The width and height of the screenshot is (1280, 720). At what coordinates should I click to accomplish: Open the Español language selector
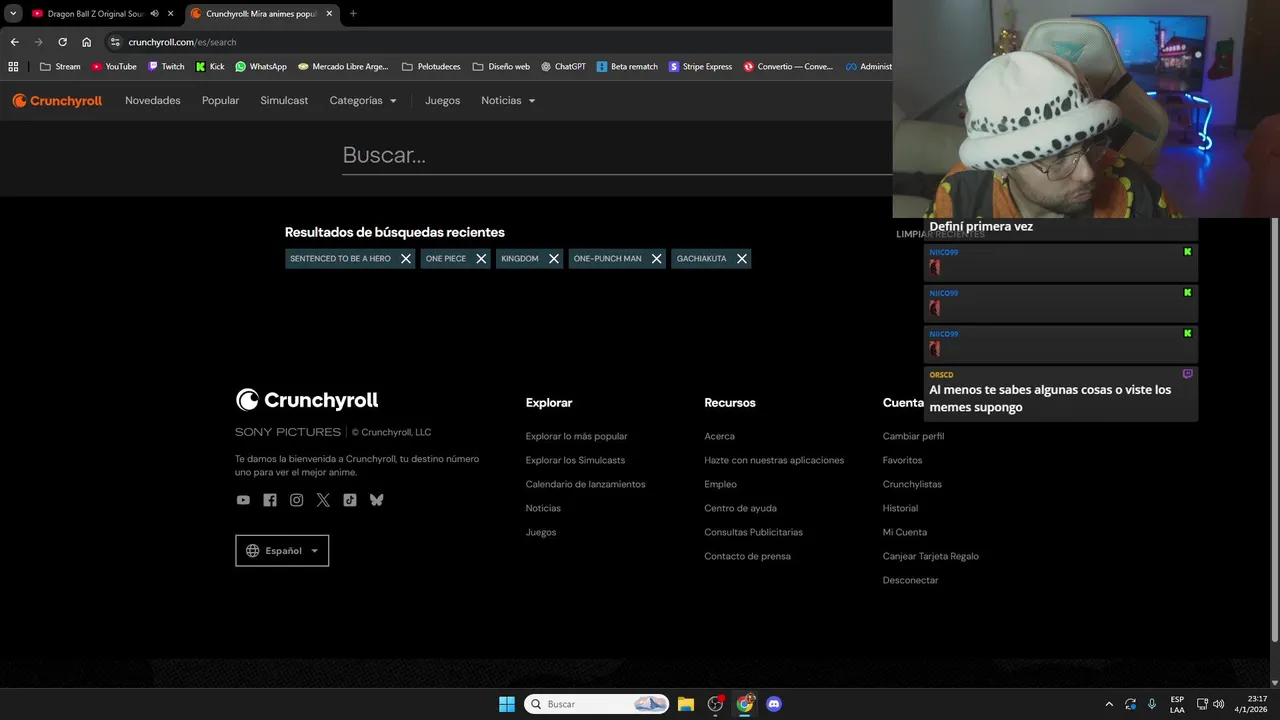282,551
